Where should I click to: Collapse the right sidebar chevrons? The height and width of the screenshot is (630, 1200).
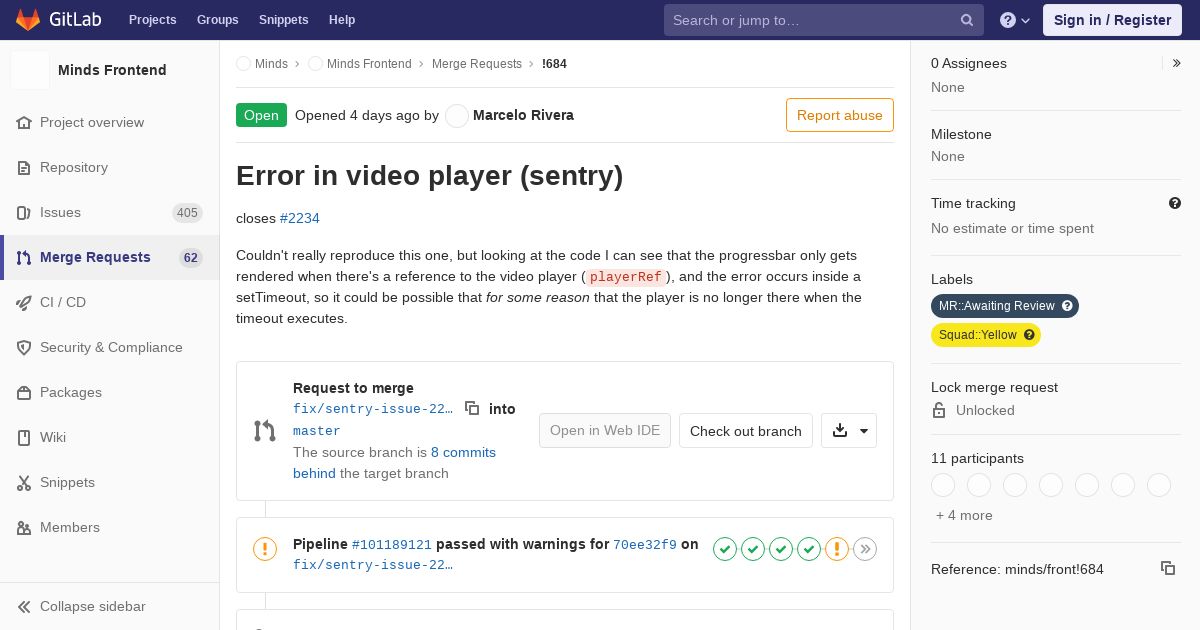(1176, 63)
